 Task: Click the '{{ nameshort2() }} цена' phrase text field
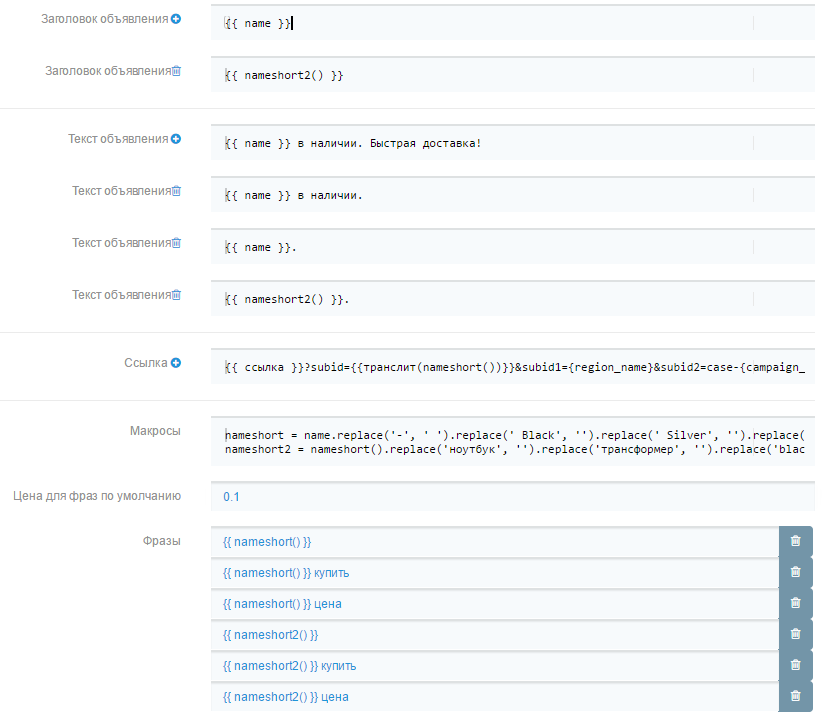[x=495, y=697]
